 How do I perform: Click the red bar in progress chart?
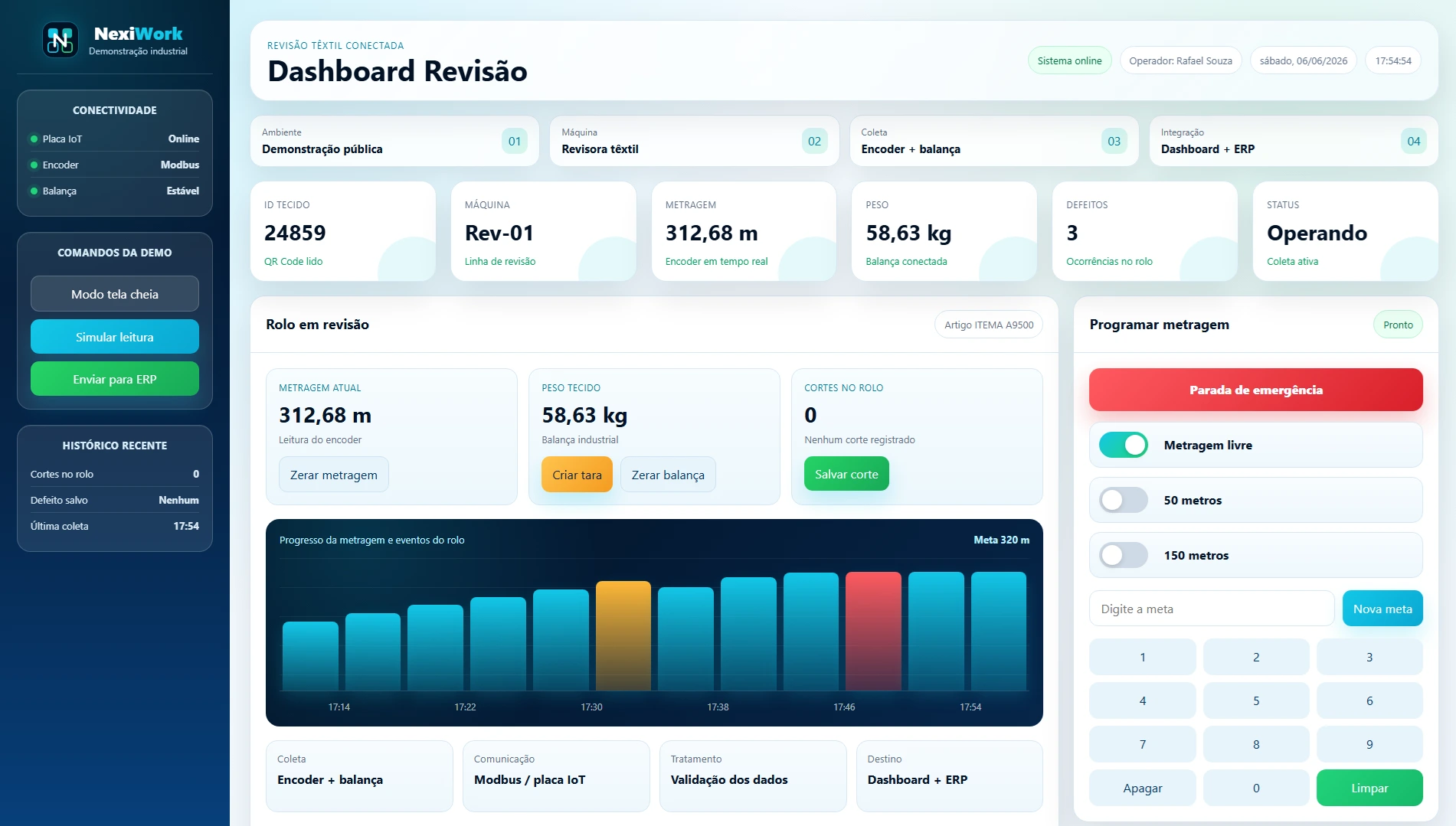873,631
